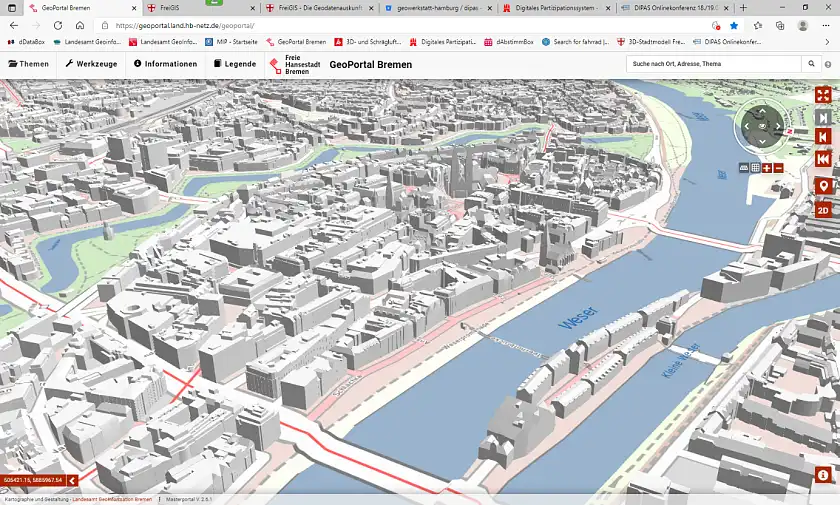Screen dimensions: 840x505
Task: Collapse the coordinates display panel
Action: [72, 481]
